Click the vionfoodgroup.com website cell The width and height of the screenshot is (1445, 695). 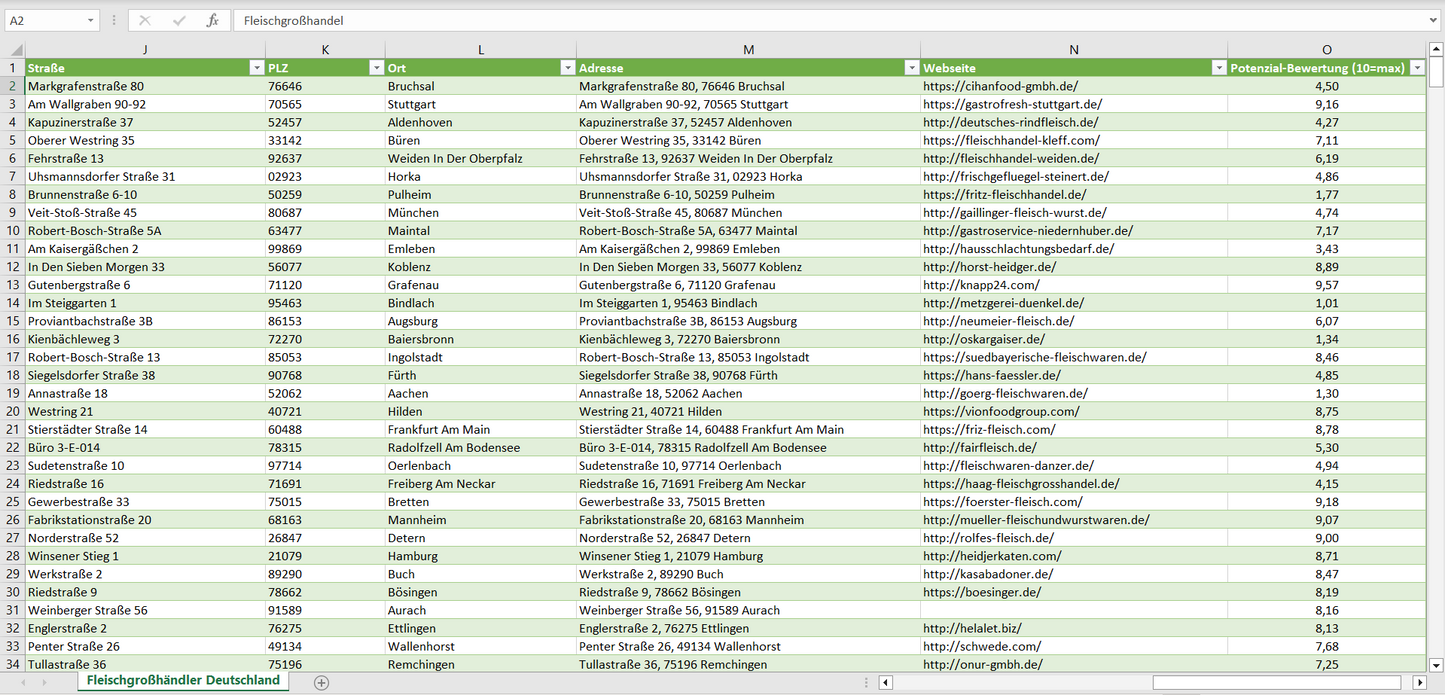click(1001, 411)
